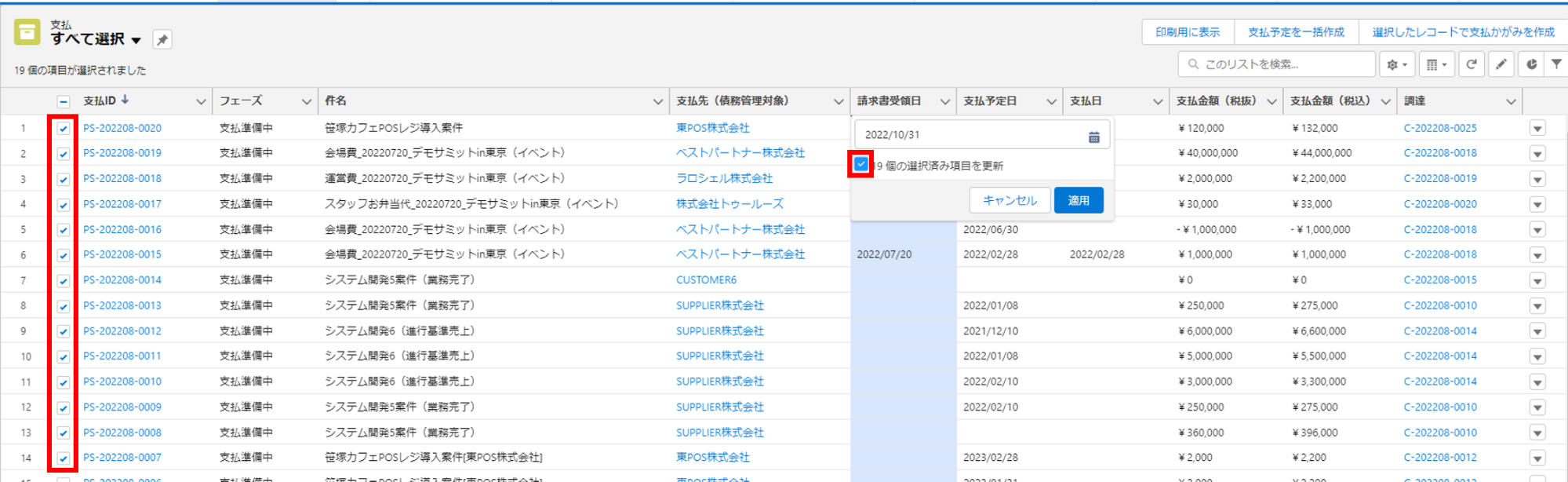Image resolution: width=1568 pixels, height=482 pixels.
Task: Toggle 19個の選択済み項目を更新 checkbox
Action: coord(861,164)
